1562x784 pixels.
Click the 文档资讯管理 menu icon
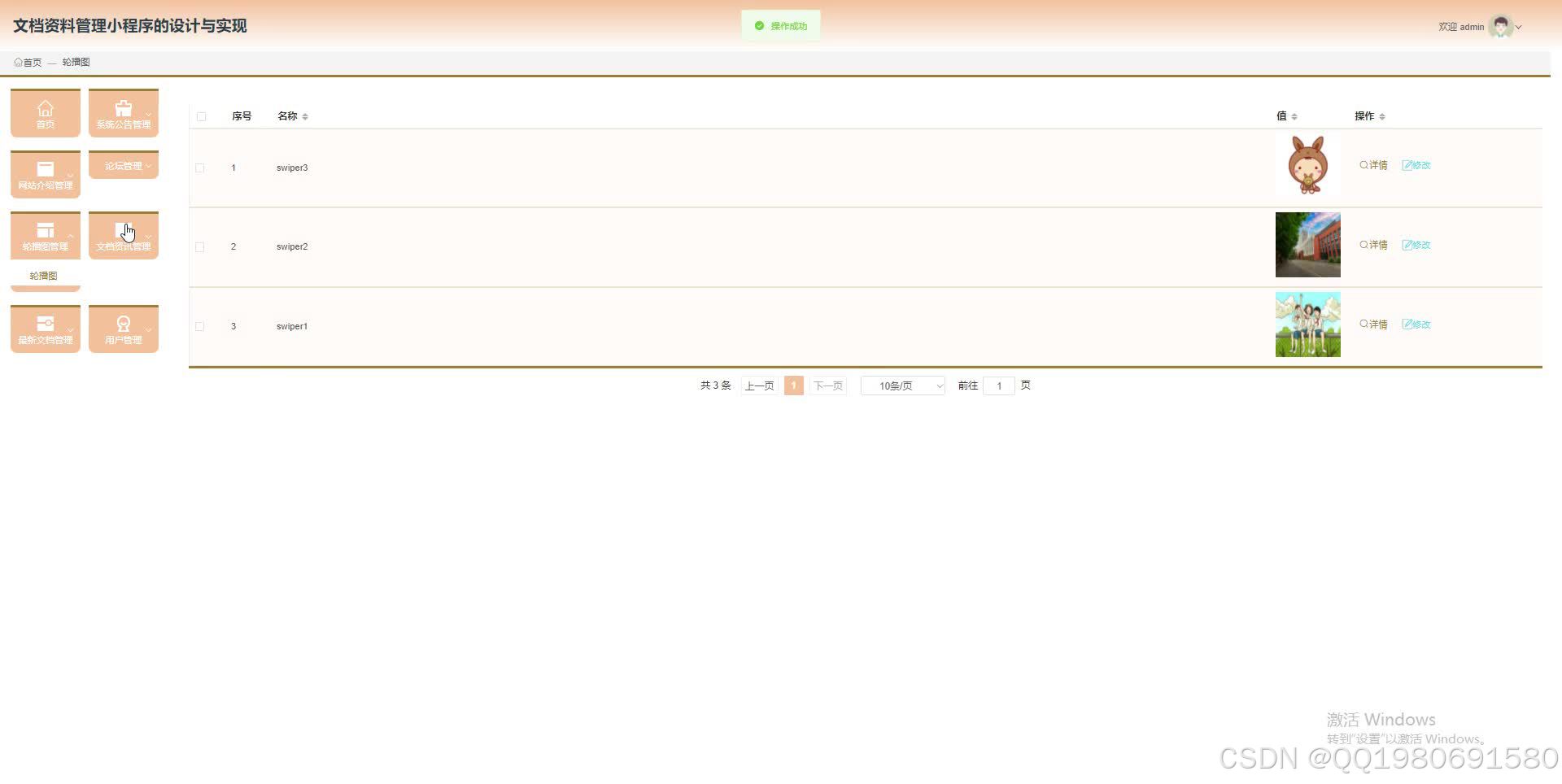[x=123, y=230]
